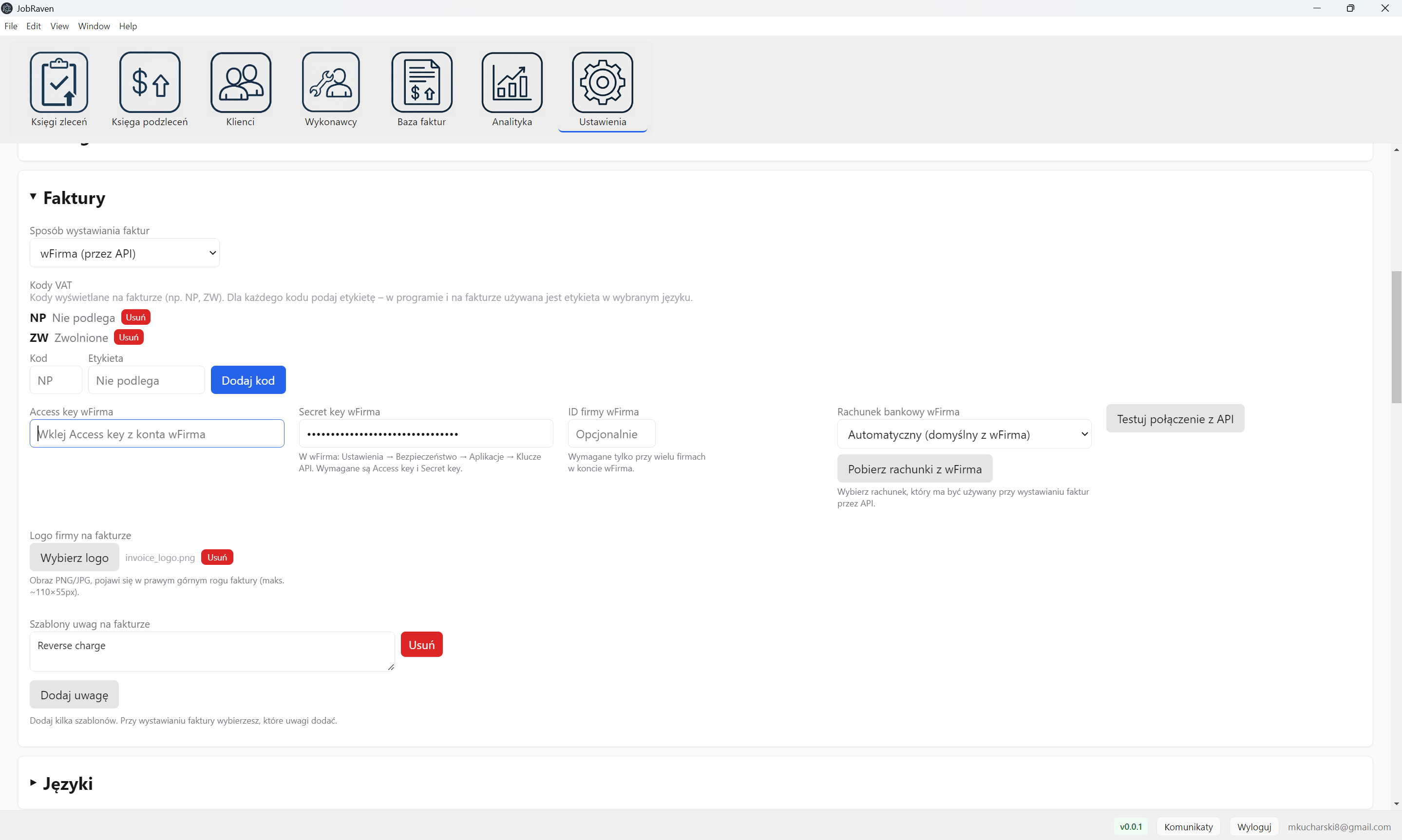Open Baza faktur invoice icon
The height and width of the screenshot is (840, 1402).
(421, 83)
